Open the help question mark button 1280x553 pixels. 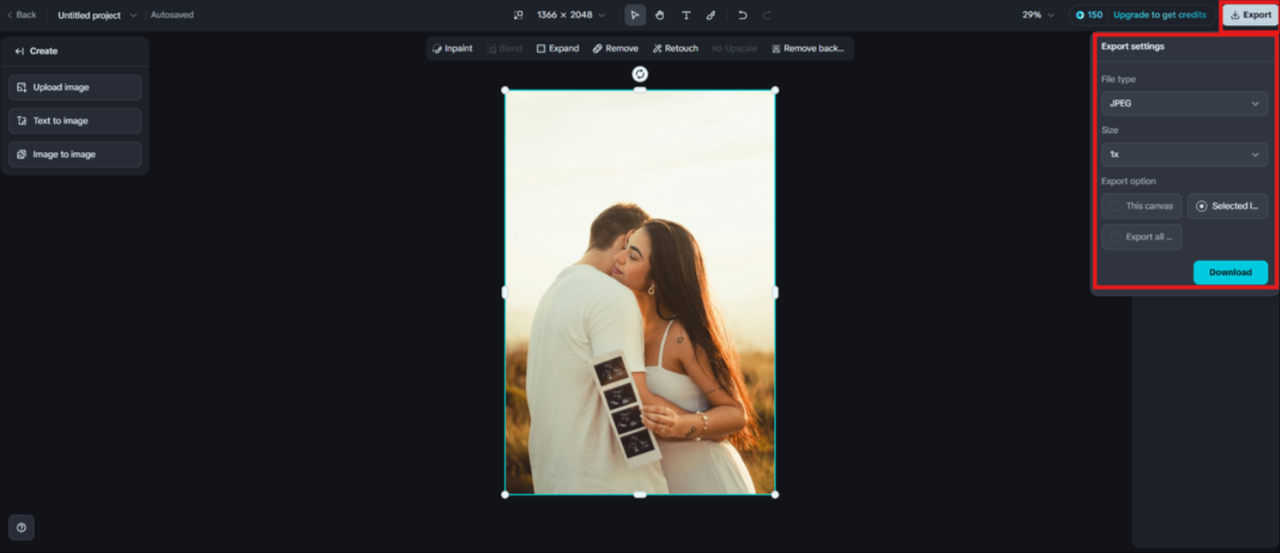click(21, 528)
